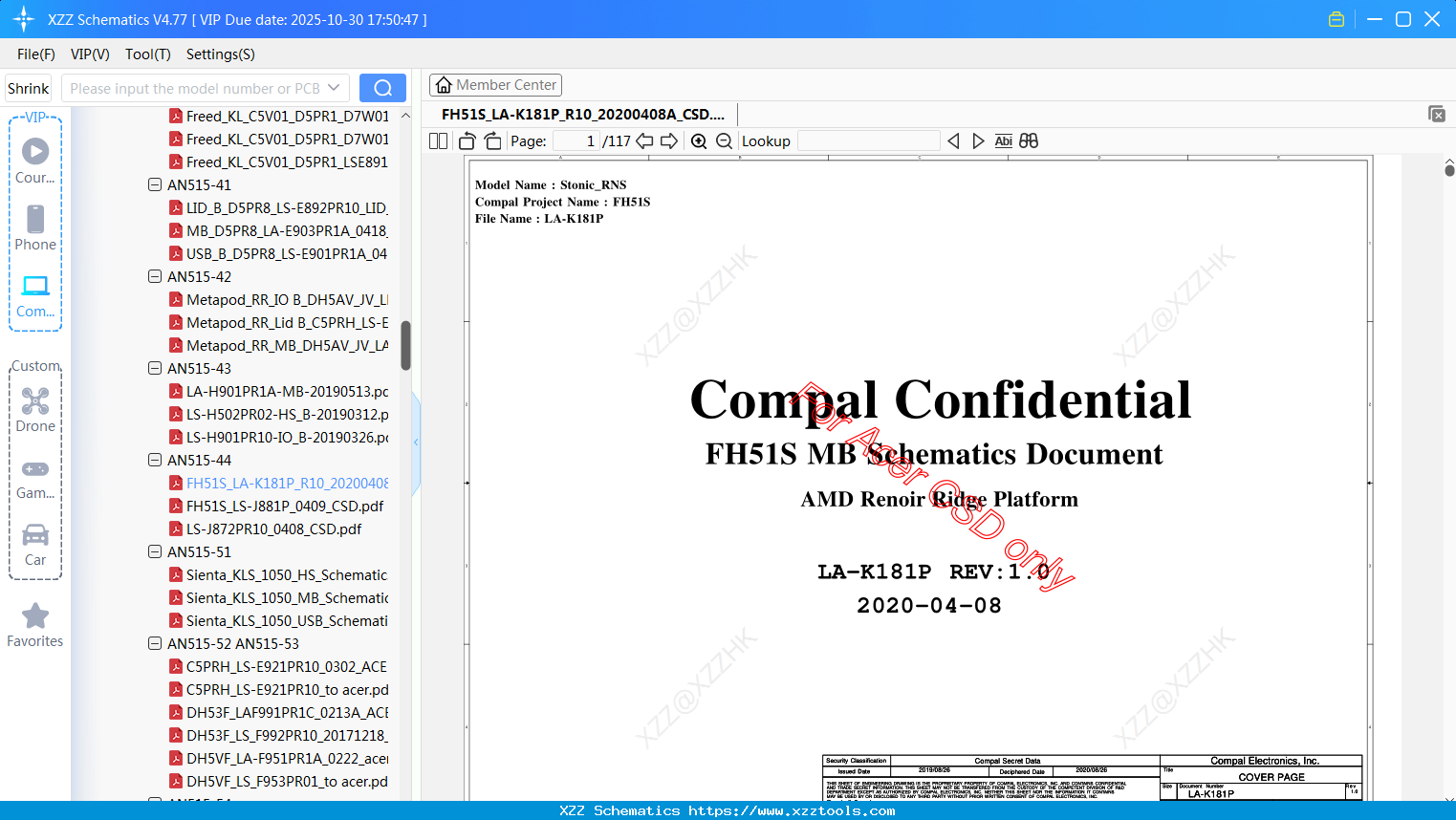This screenshot has height=820, width=1456.
Task: Rotate the page clockwise
Action: [493, 141]
